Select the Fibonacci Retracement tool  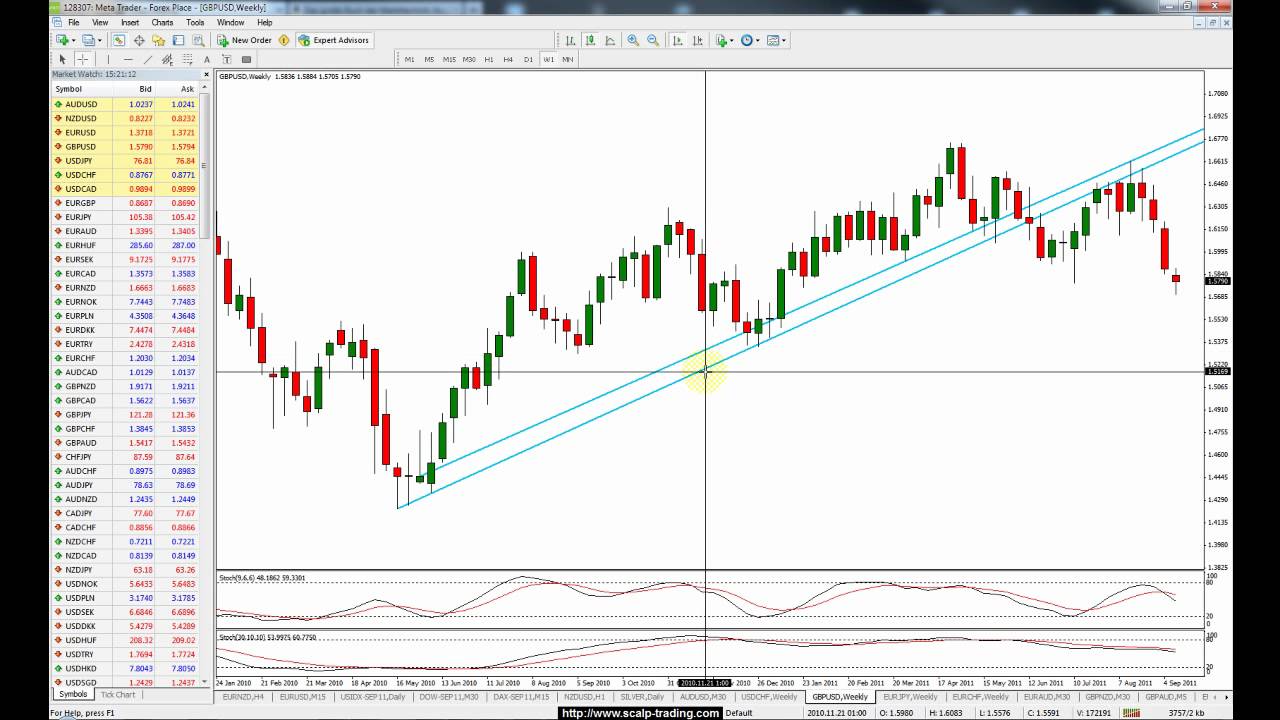(x=188, y=59)
